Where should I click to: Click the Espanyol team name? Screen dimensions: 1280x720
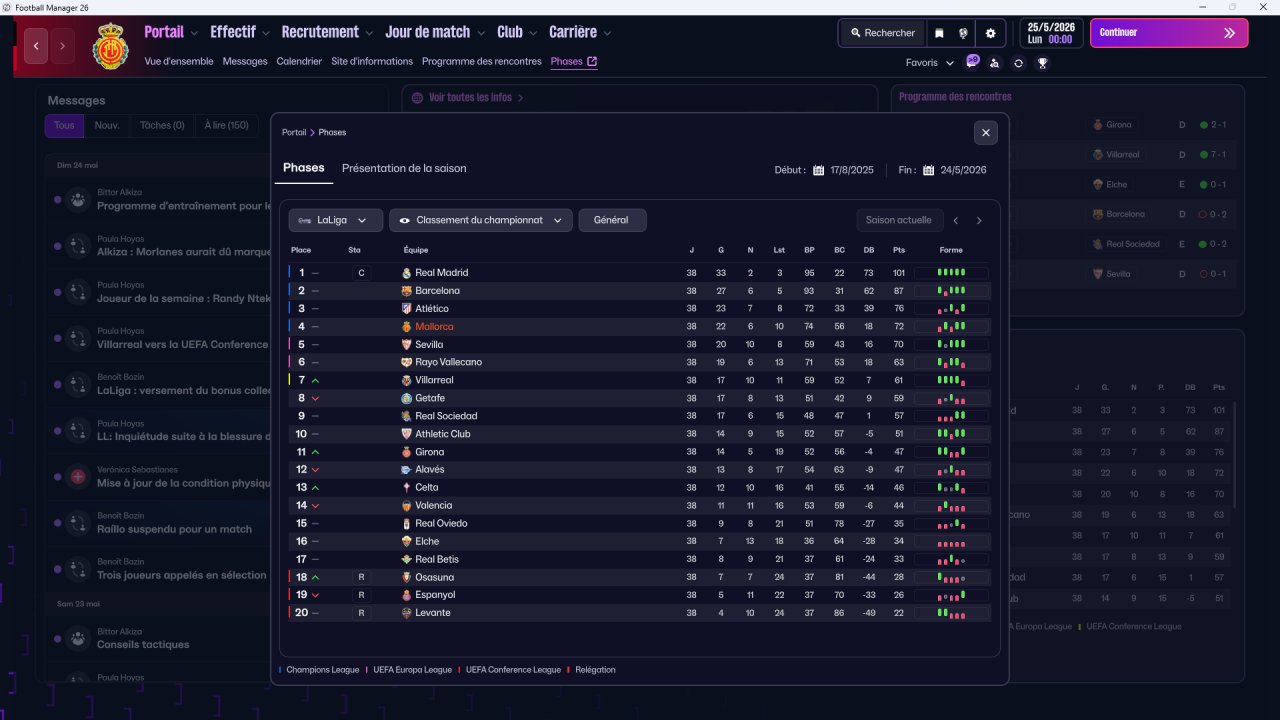435,595
